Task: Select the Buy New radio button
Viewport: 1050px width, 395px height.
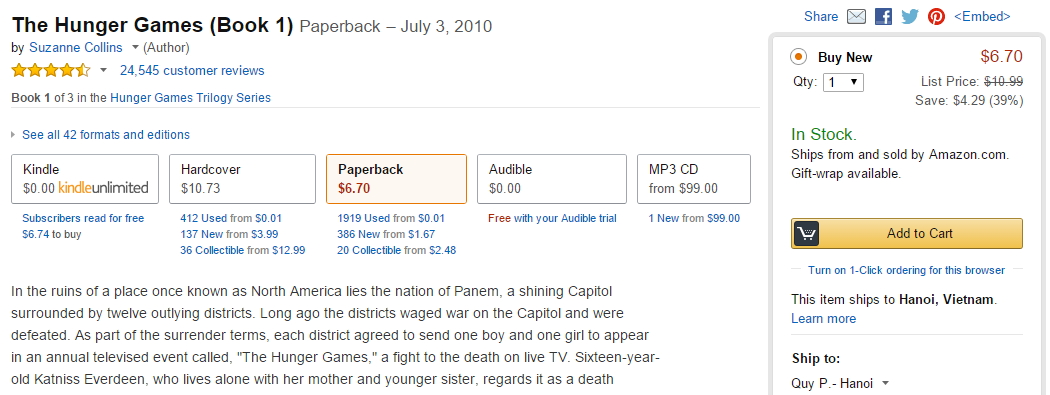Action: coord(798,57)
